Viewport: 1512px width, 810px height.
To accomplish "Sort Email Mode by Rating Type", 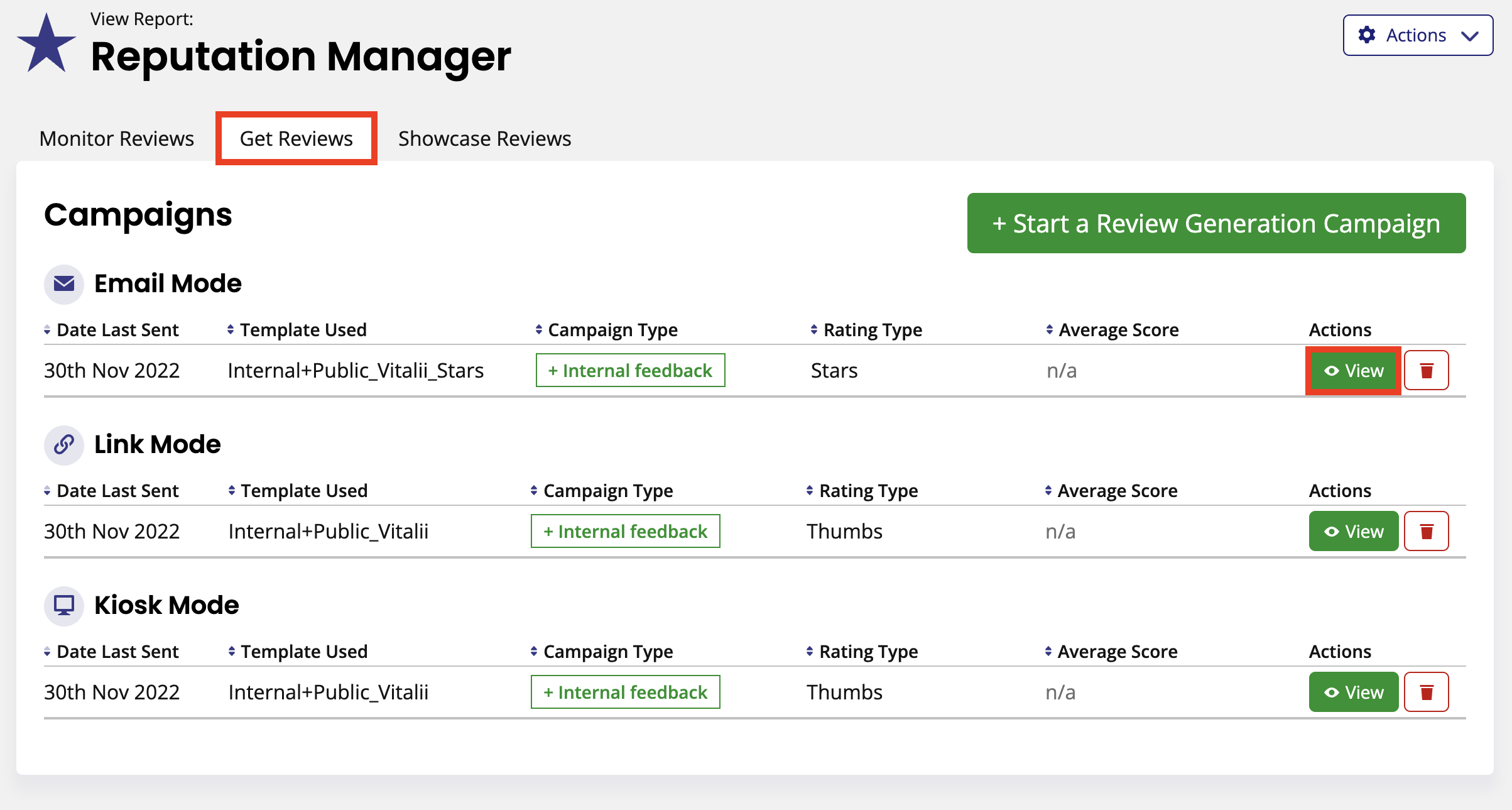I will [x=867, y=330].
